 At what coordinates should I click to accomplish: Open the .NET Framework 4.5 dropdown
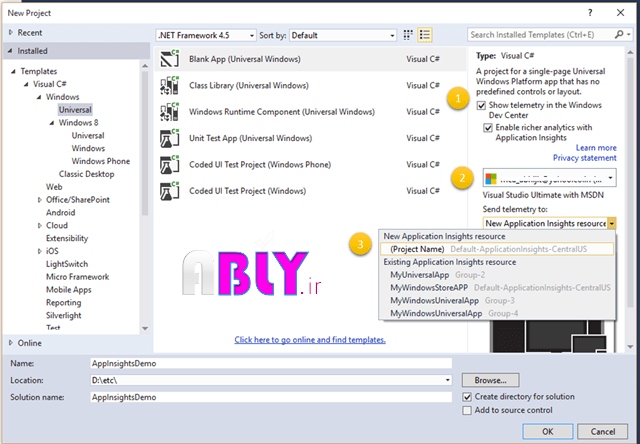pyautogui.click(x=206, y=35)
